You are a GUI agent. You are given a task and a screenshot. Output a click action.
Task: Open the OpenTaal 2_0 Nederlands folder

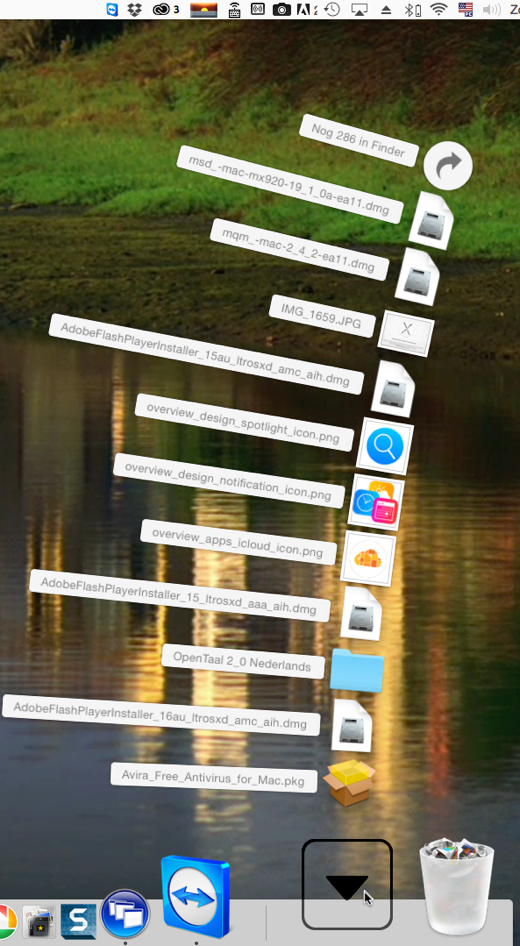(357, 670)
